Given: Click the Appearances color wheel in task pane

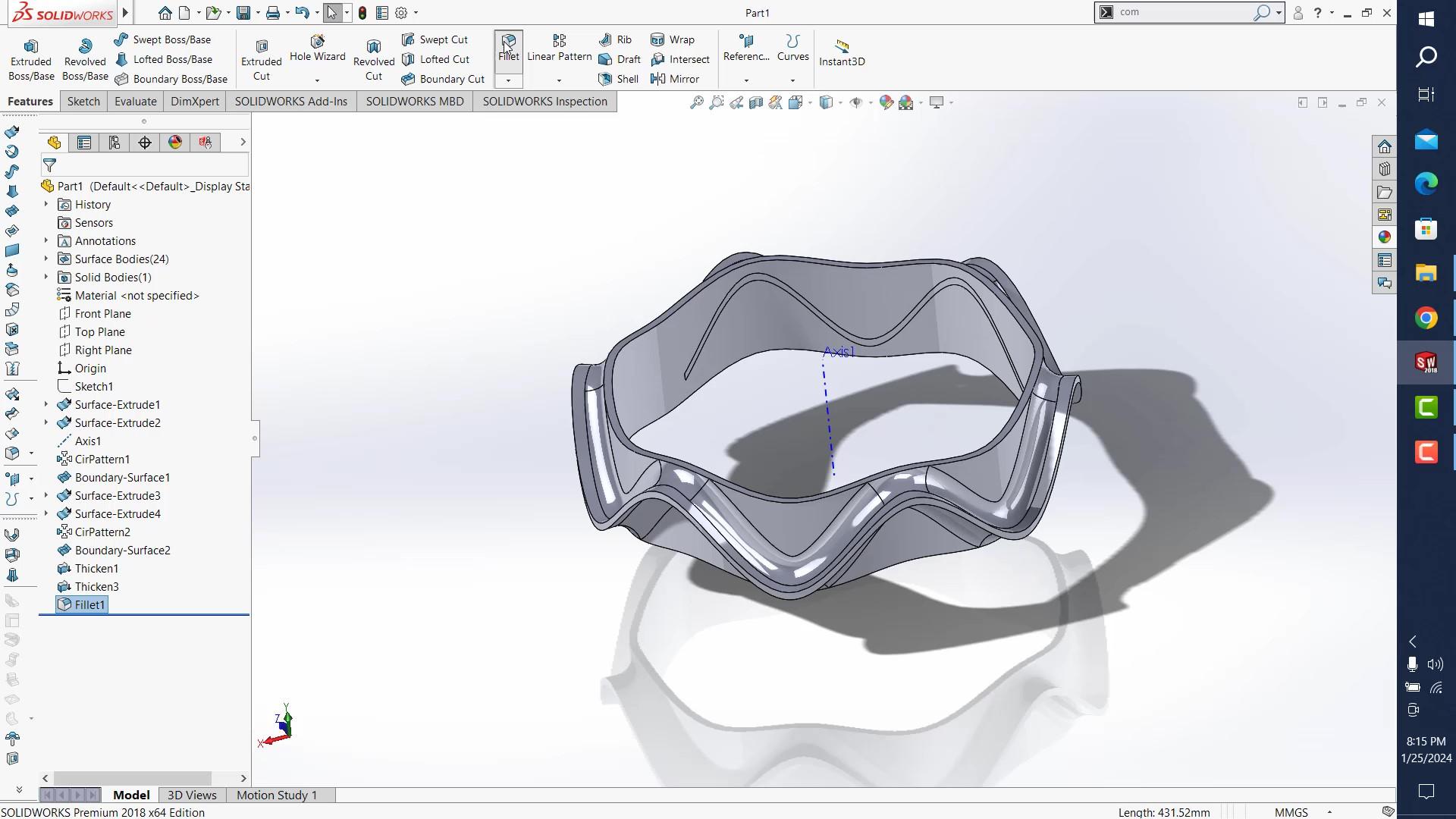Looking at the screenshot, I should [x=1384, y=237].
